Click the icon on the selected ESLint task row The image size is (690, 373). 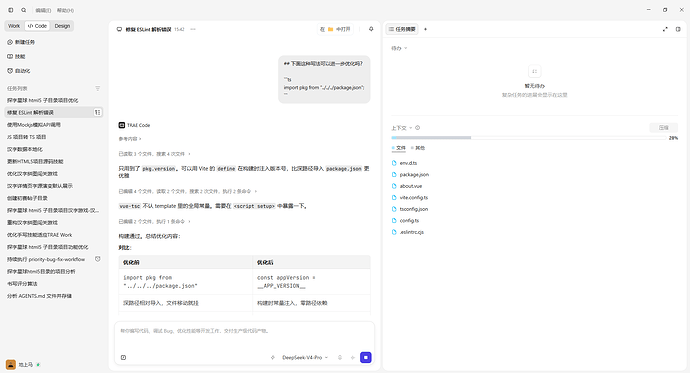tap(97, 112)
